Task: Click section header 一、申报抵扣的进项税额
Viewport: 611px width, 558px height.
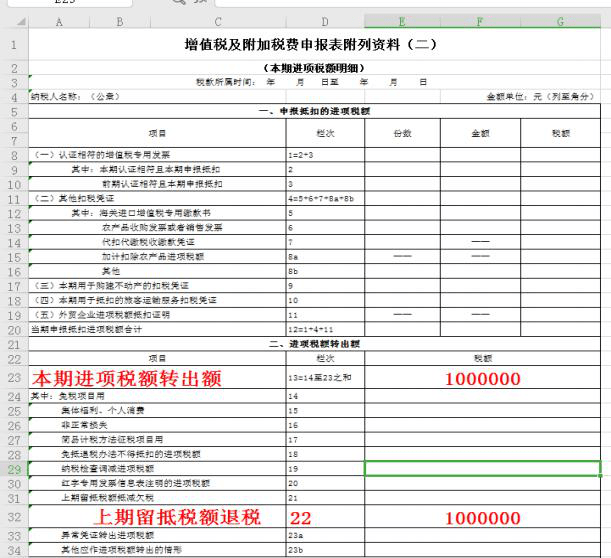Action: (314, 111)
